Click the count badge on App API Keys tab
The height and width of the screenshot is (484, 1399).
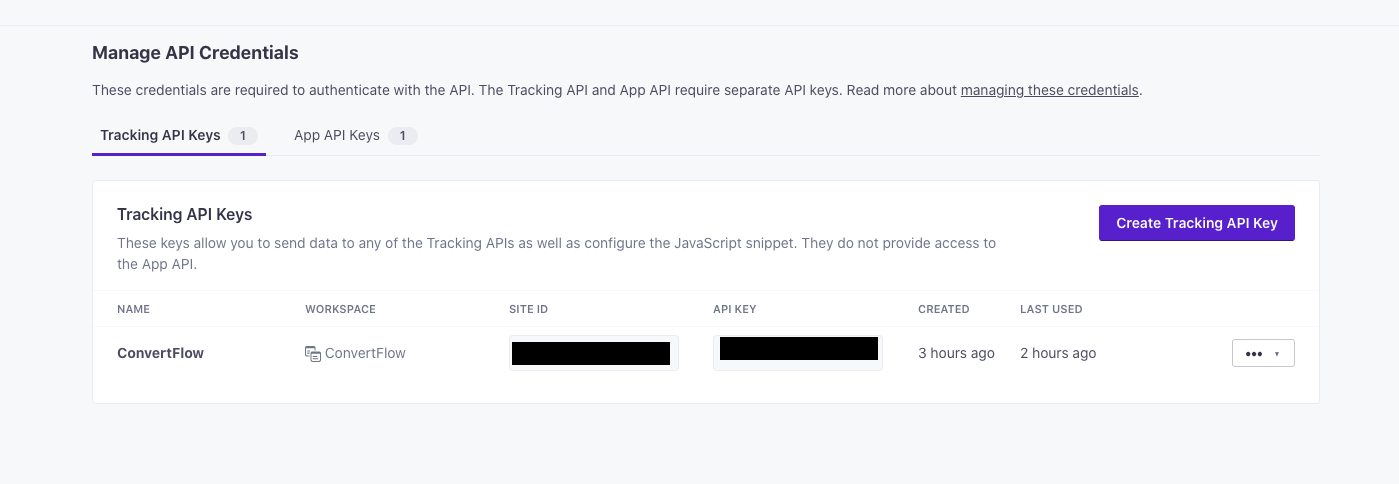[402, 136]
